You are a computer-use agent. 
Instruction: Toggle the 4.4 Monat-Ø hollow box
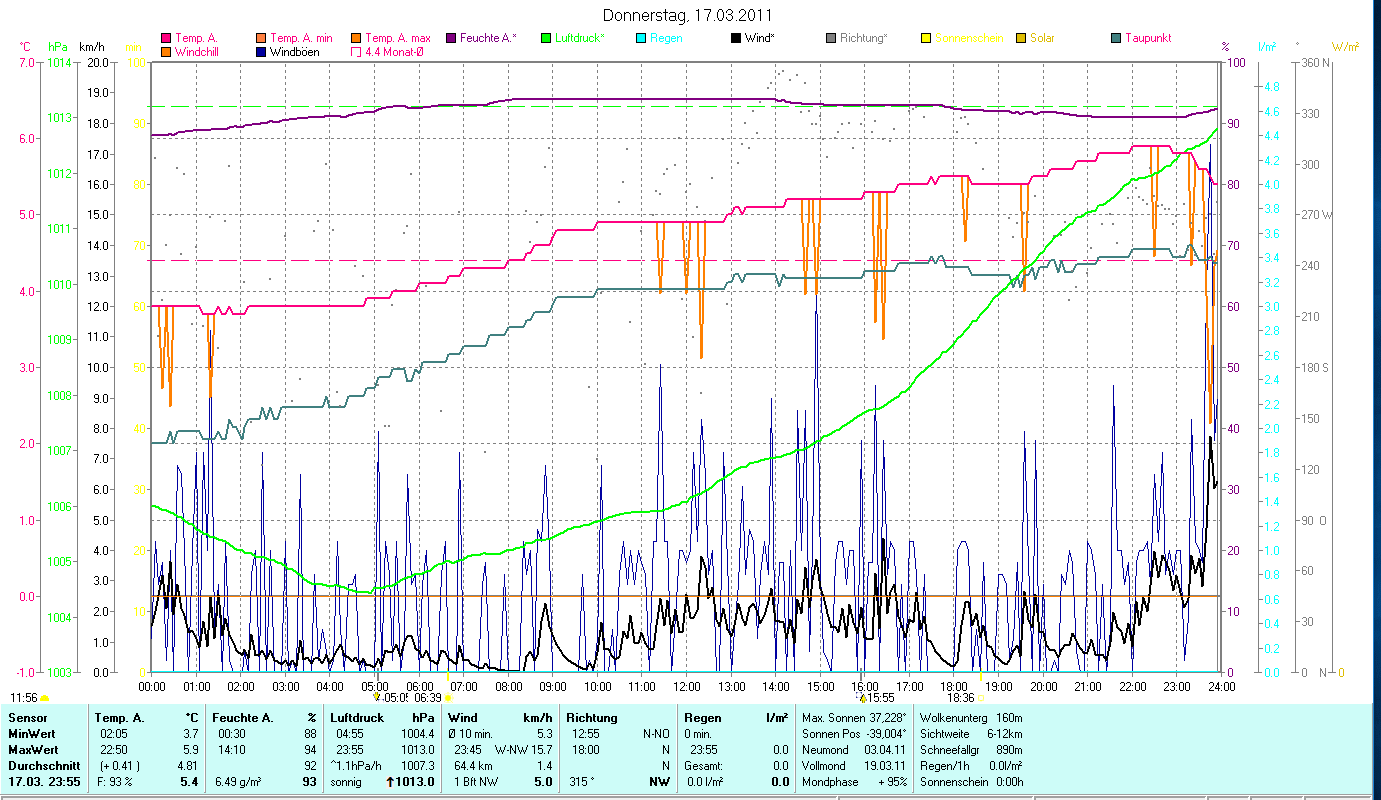pyautogui.click(x=357, y=51)
